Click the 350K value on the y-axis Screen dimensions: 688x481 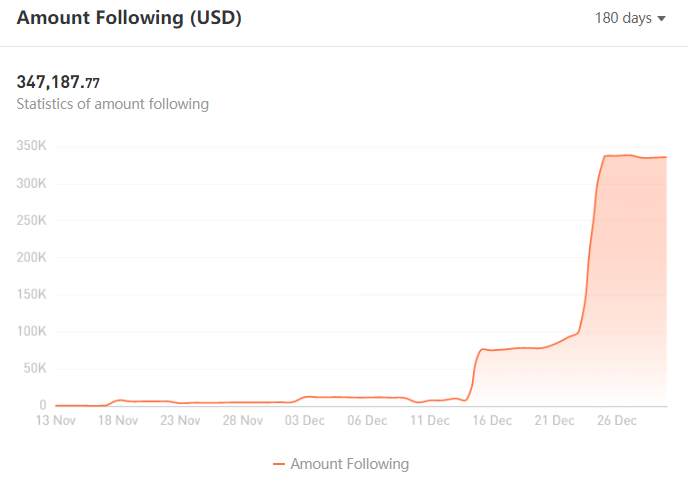point(31,145)
